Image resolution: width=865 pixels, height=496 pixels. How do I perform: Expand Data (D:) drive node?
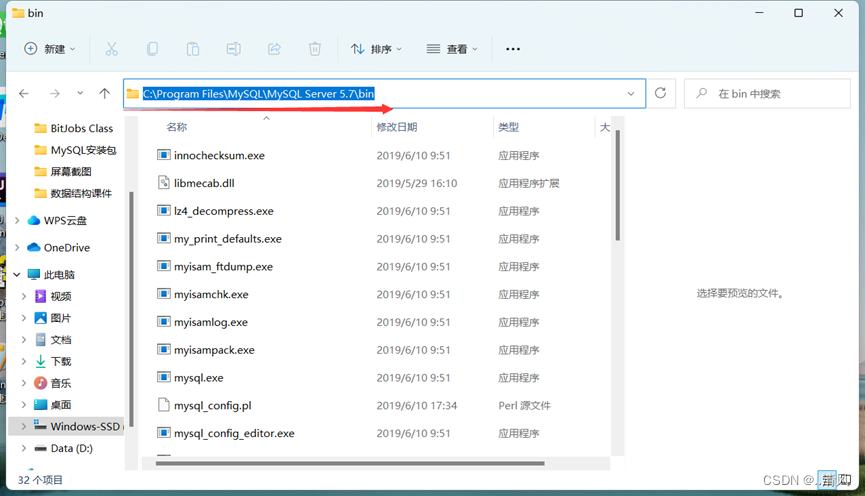[24, 449]
